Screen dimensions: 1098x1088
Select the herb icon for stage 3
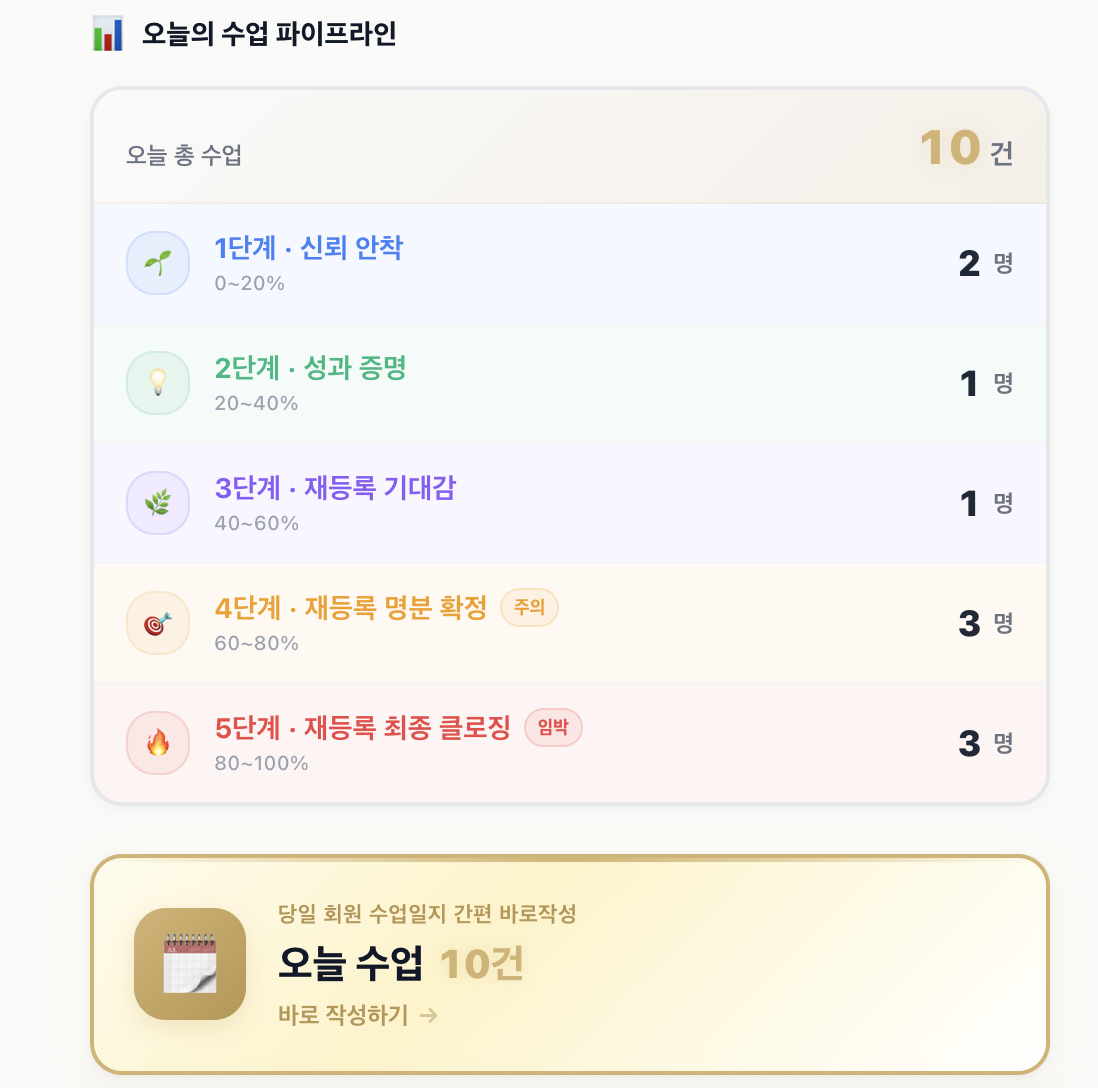point(157,502)
